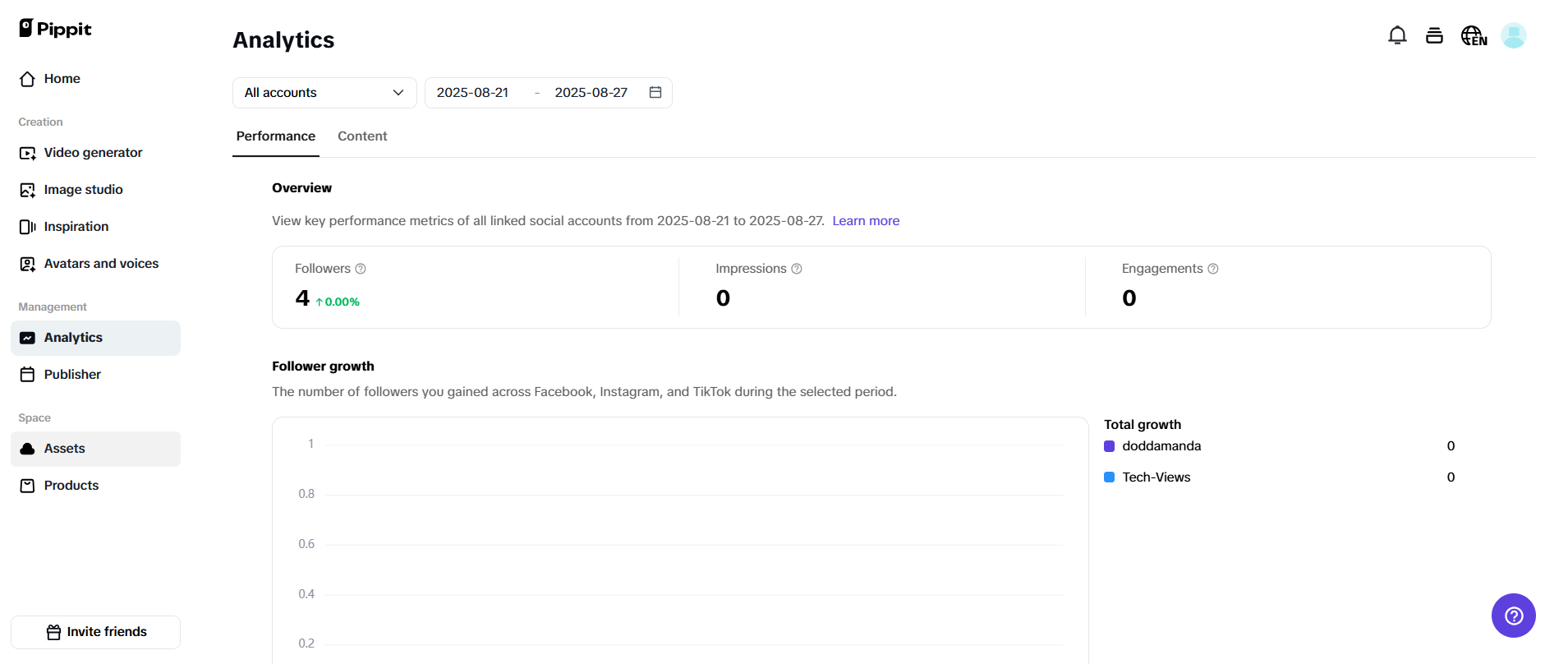1568x664 pixels.
Task: Open the user profile avatar
Action: click(1513, 35)
